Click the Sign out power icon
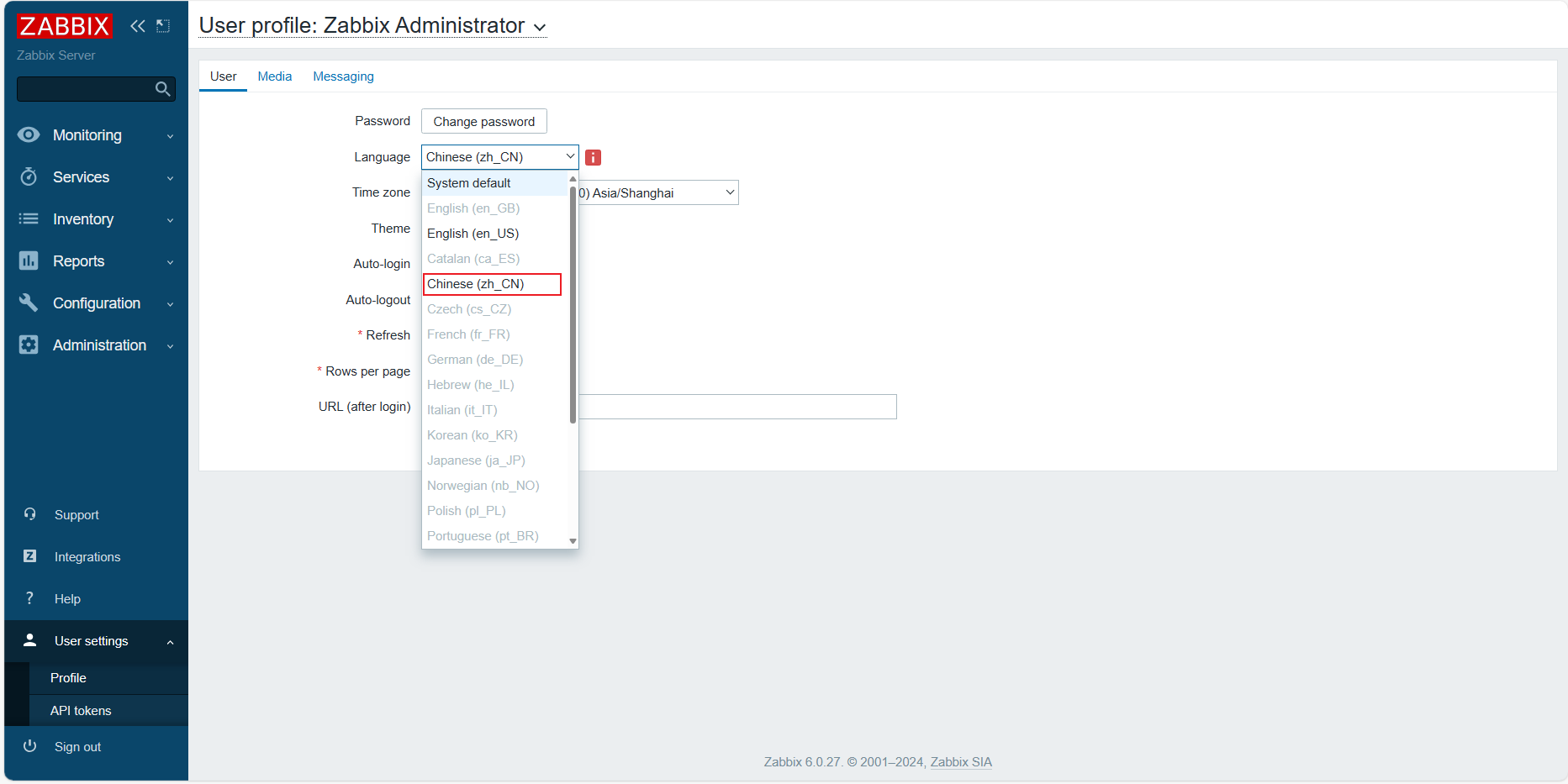The height and width of the screenshot is (784, 1568). (30, 746)
